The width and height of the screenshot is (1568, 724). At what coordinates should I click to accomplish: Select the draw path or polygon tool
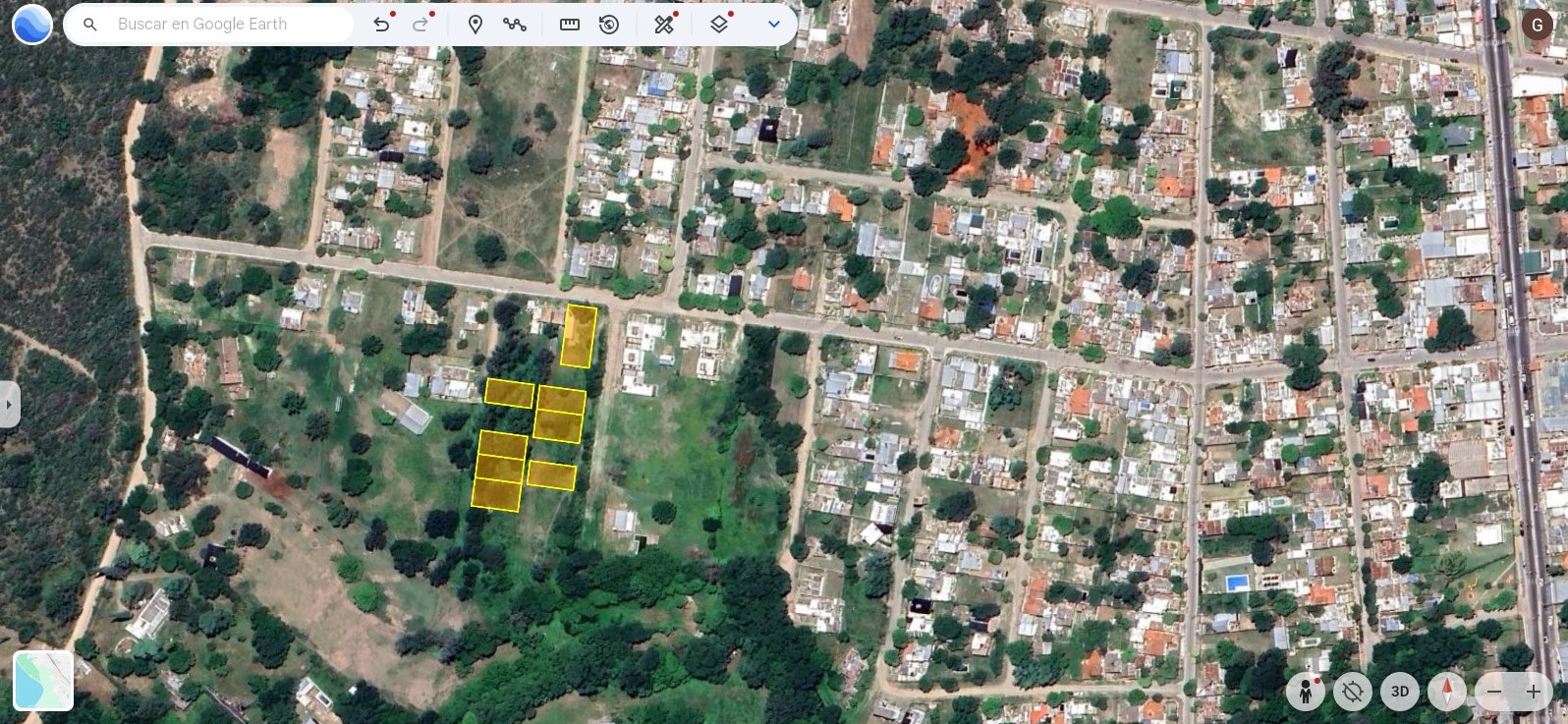515,25
